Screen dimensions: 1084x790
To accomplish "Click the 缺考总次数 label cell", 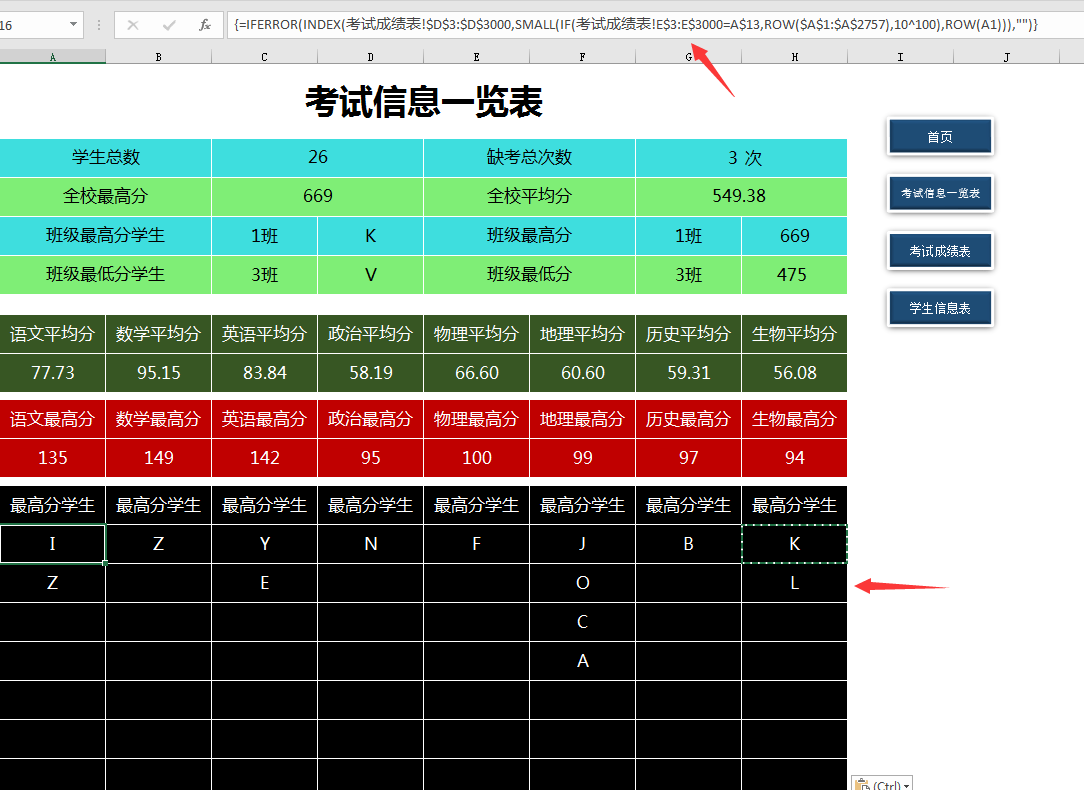I will [x=530, y=158].
